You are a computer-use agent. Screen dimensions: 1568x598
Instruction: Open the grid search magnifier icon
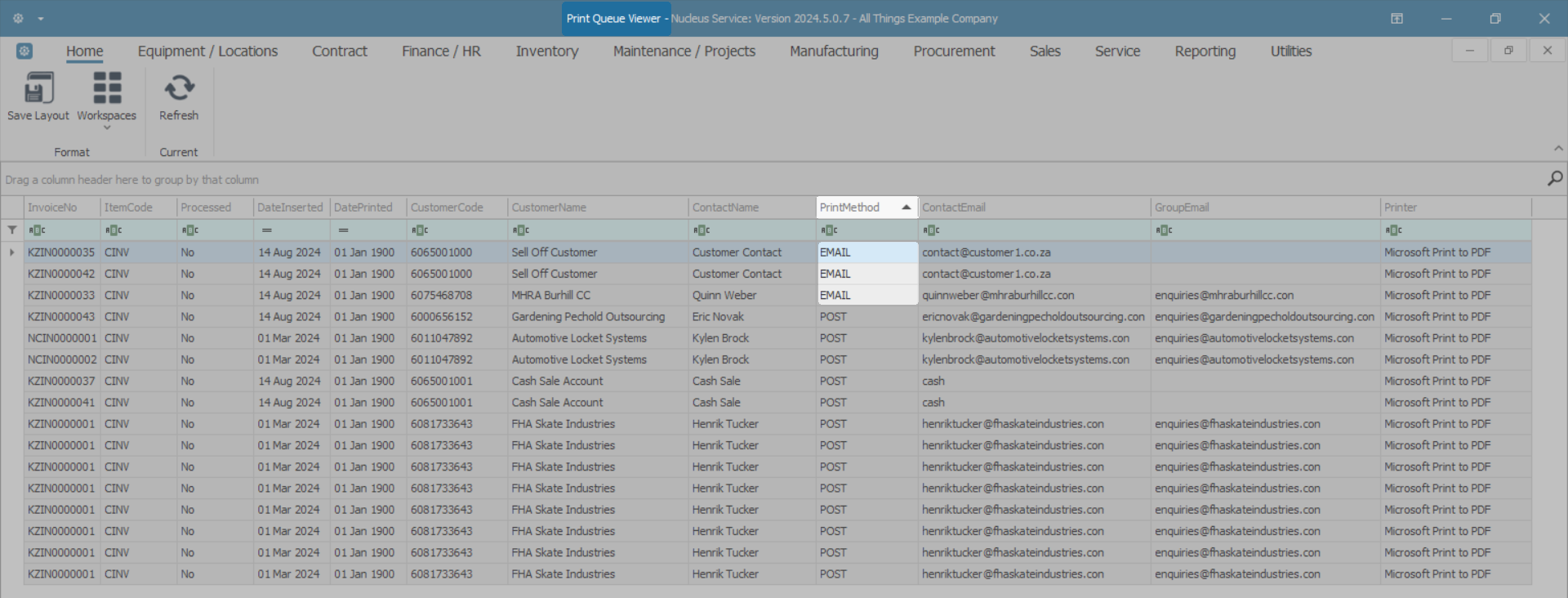(1555, 179)
